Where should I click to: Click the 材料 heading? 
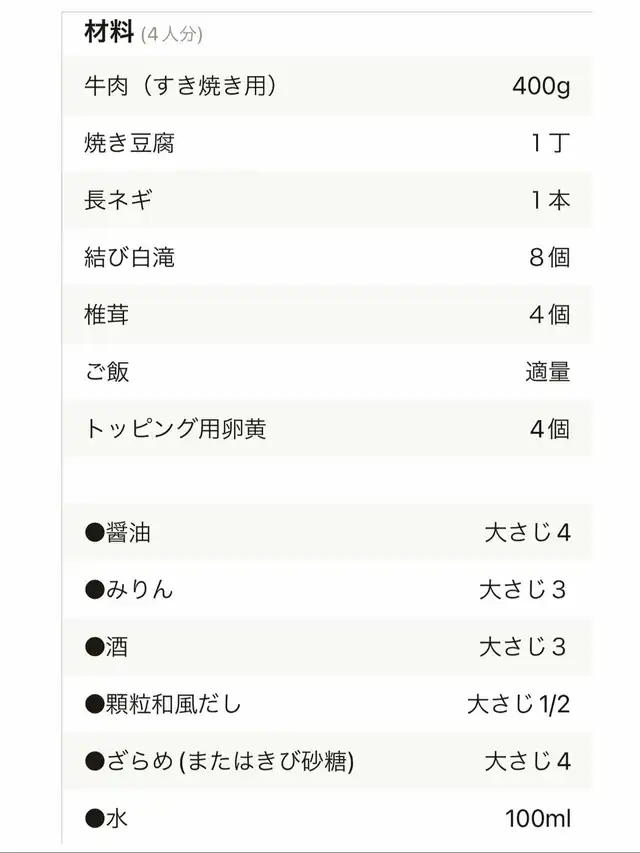(x=109, y=32)
